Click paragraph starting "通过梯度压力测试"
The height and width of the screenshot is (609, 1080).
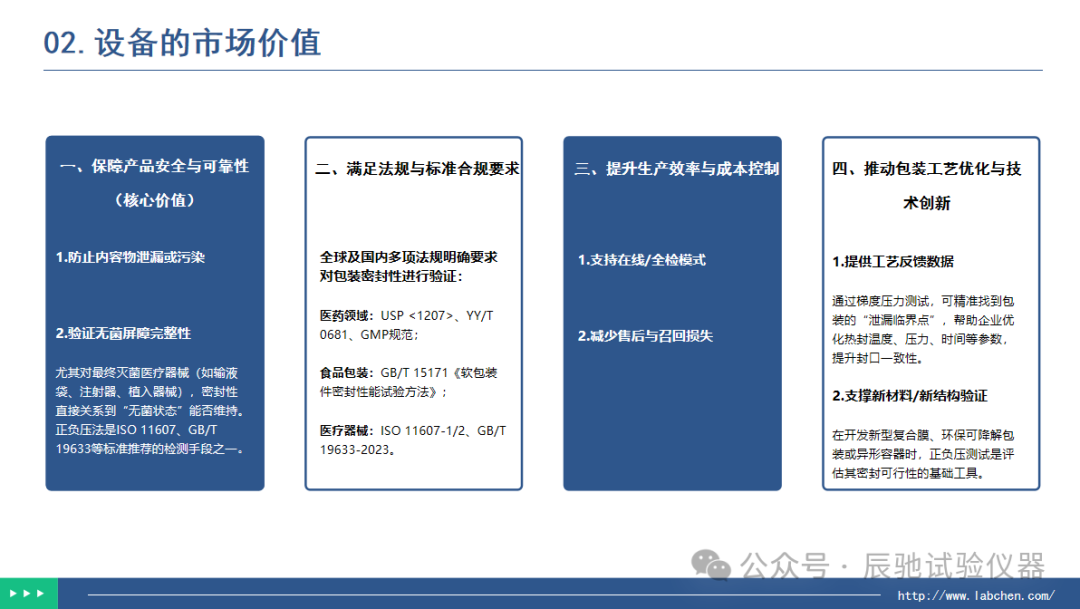click(923, 329)
